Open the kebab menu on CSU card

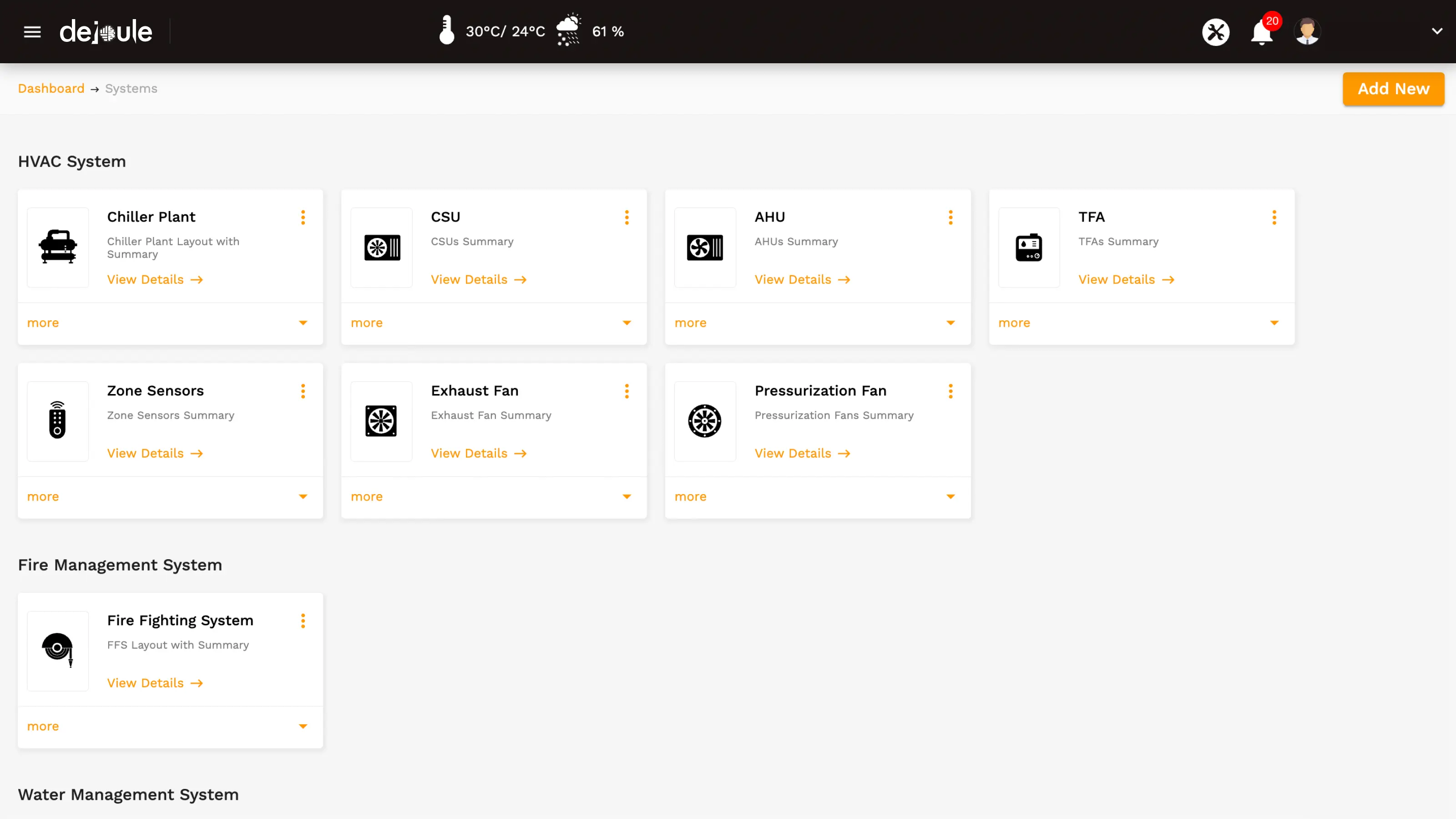[x=627, y=217]
